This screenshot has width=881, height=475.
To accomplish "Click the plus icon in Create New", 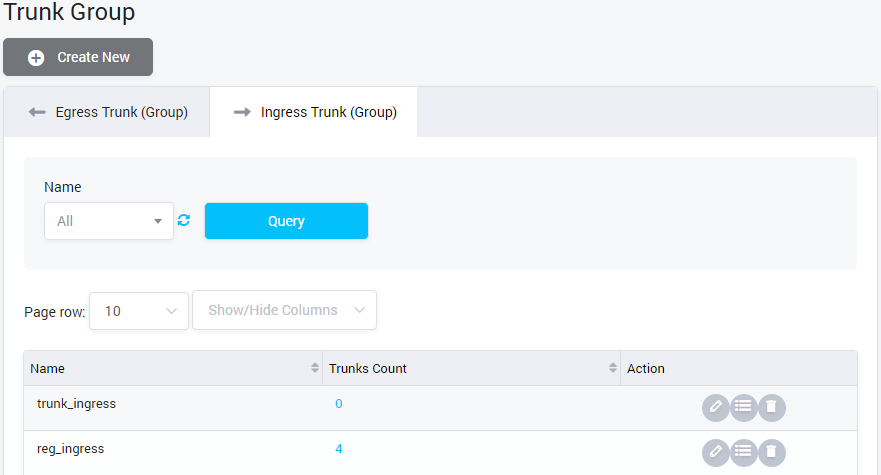I will click(36, 57).
